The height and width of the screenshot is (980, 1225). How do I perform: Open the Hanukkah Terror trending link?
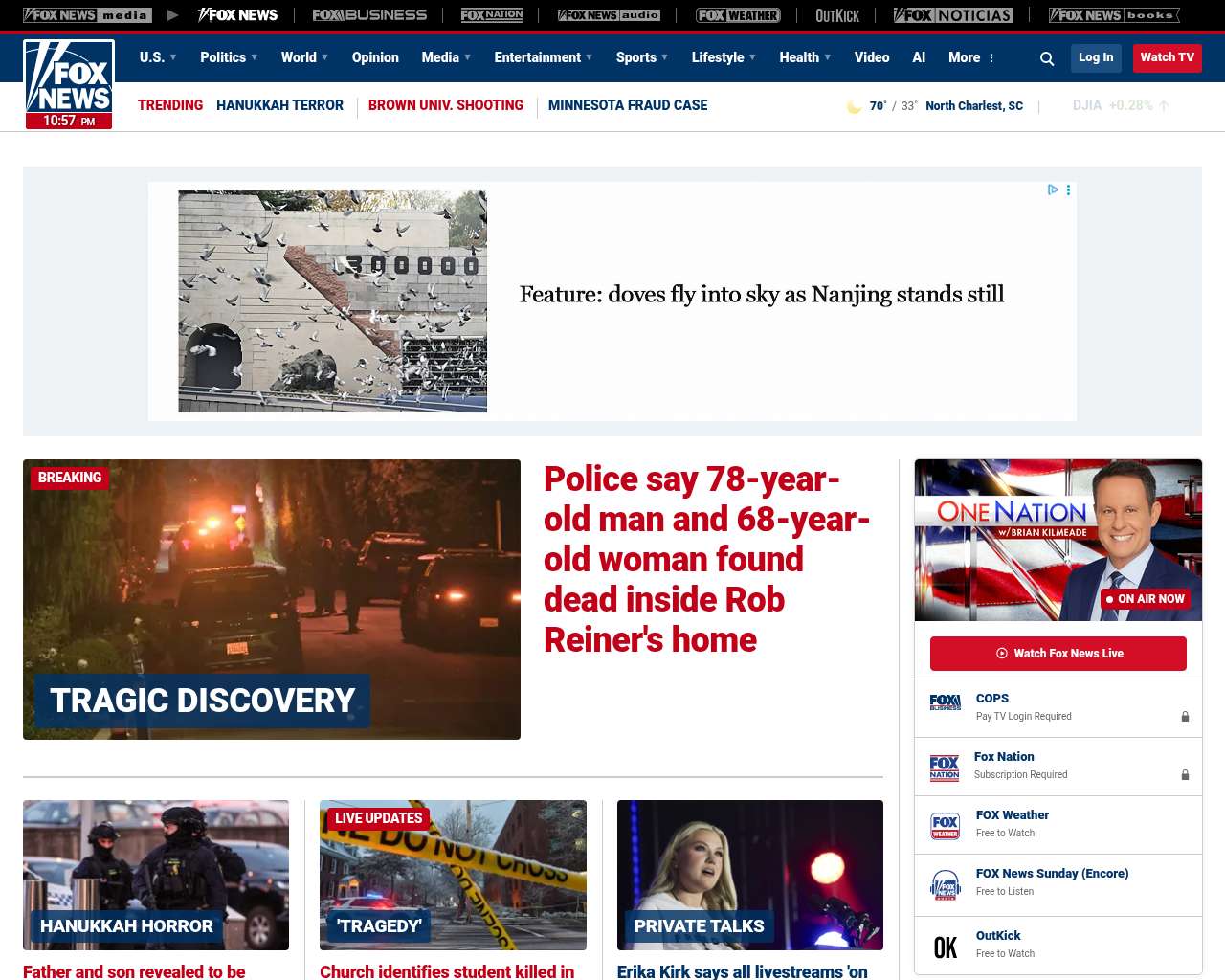click(x=279, y=105)
